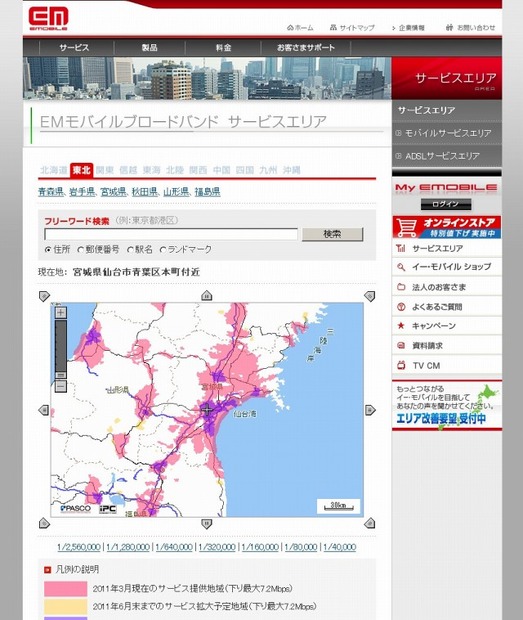The height and width of the screenshot is (620, 523).
Task: Set map scale to 1/320,000
Action: pos(217,547)
